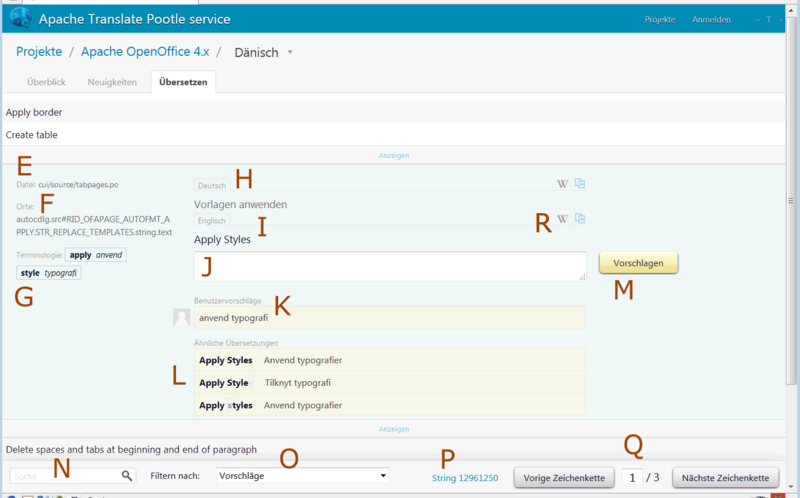Click the Pootle logo icon in header
Viewport: 800px width, 498px height.
click(x=20, y=18)
